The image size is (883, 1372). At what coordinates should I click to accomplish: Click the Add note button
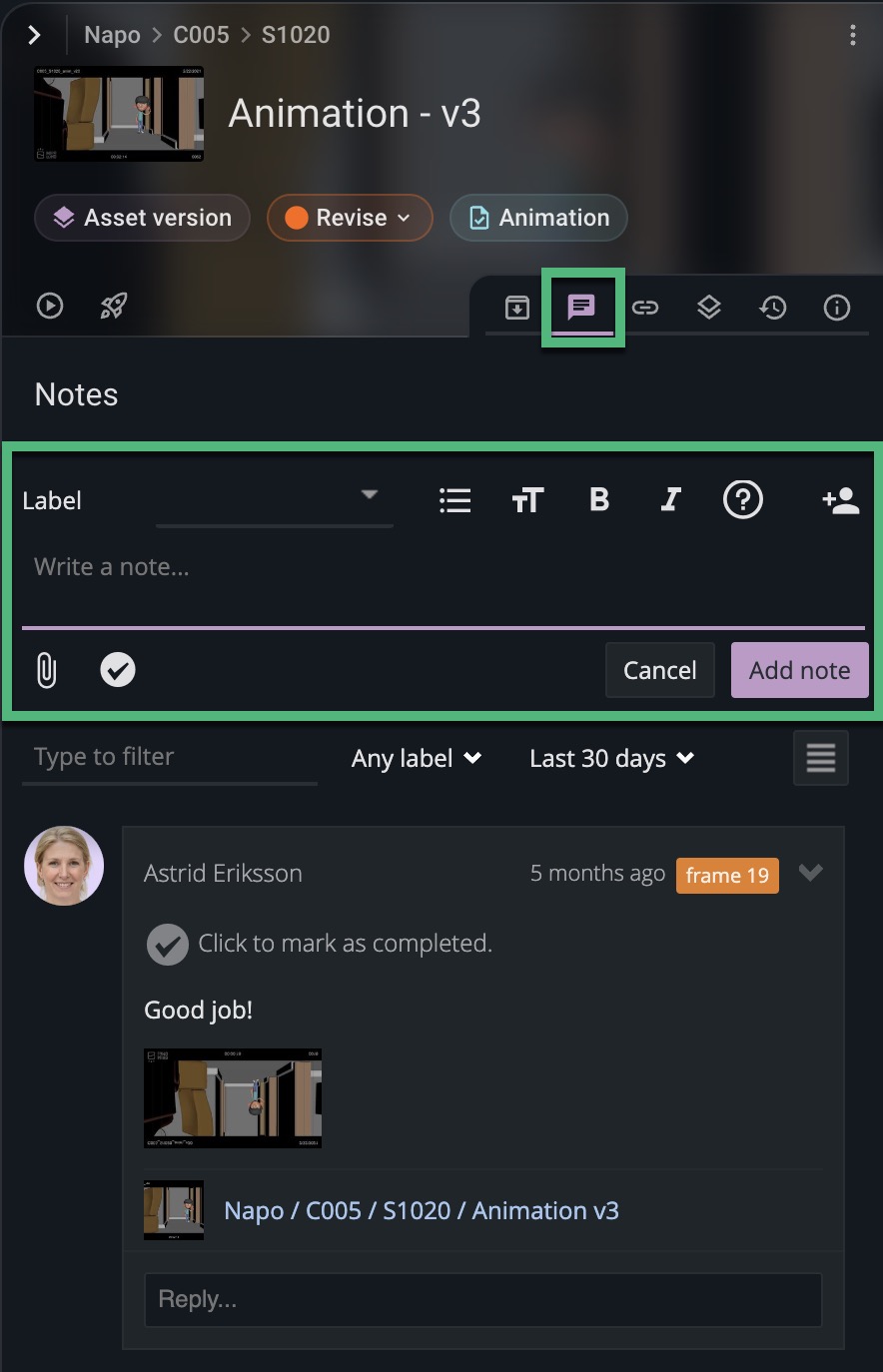click(799, 670)
